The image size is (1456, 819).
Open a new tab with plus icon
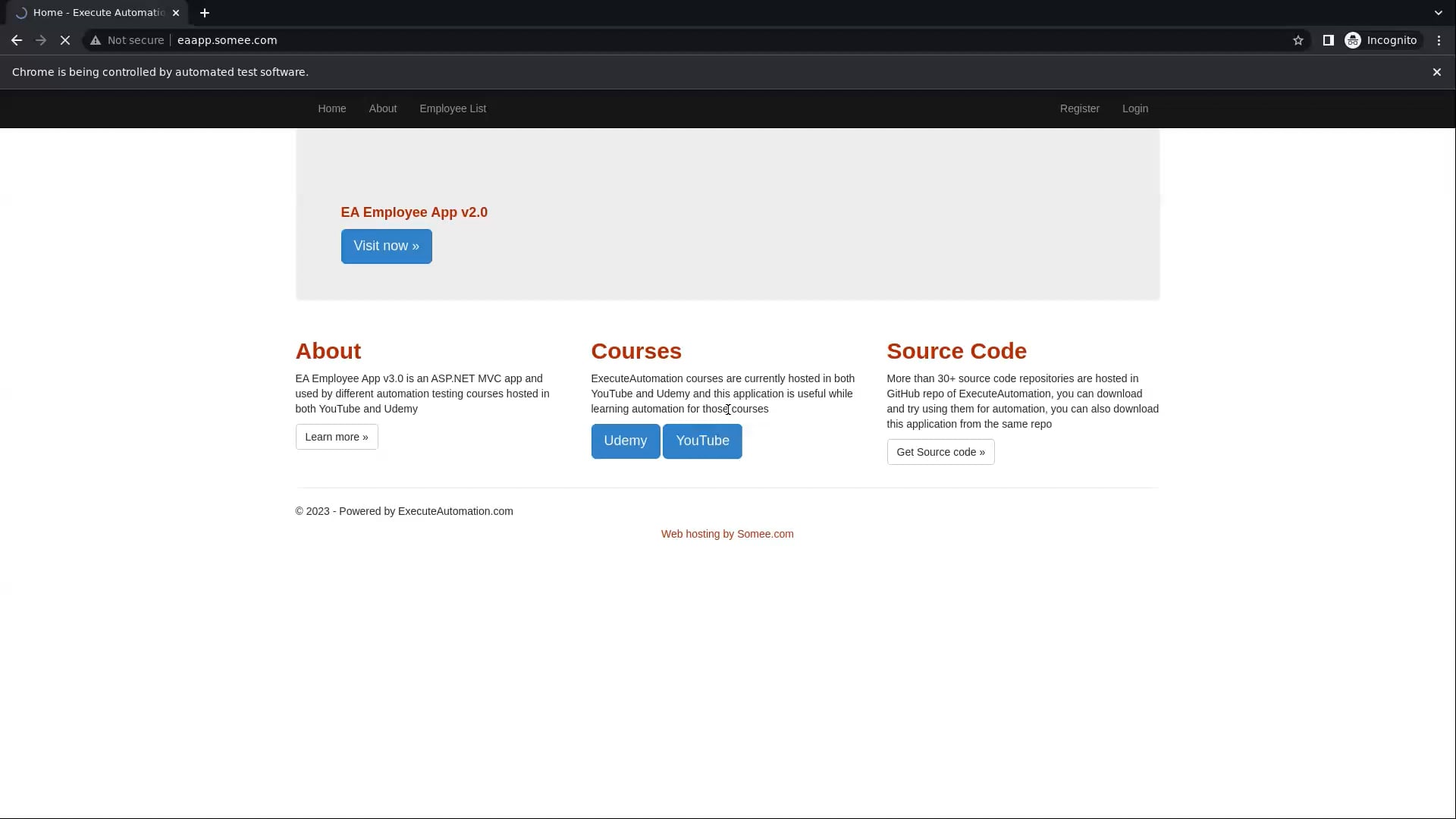(205, 13)
